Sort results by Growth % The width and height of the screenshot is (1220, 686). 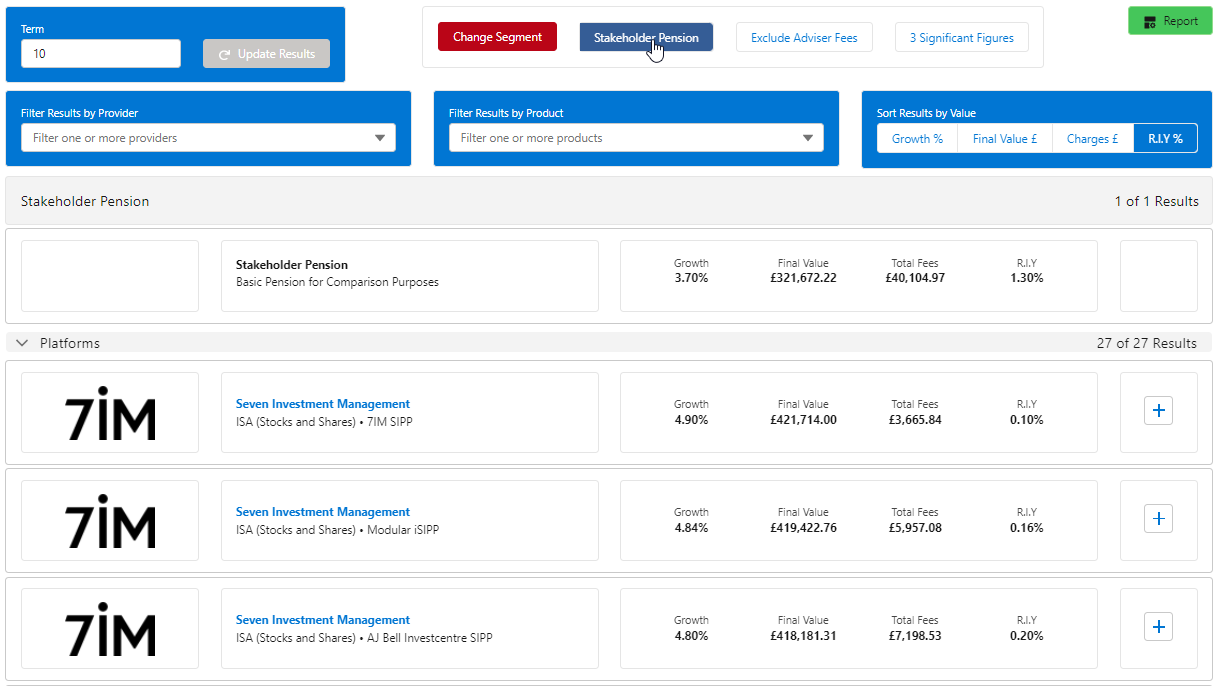coord(917,139)
